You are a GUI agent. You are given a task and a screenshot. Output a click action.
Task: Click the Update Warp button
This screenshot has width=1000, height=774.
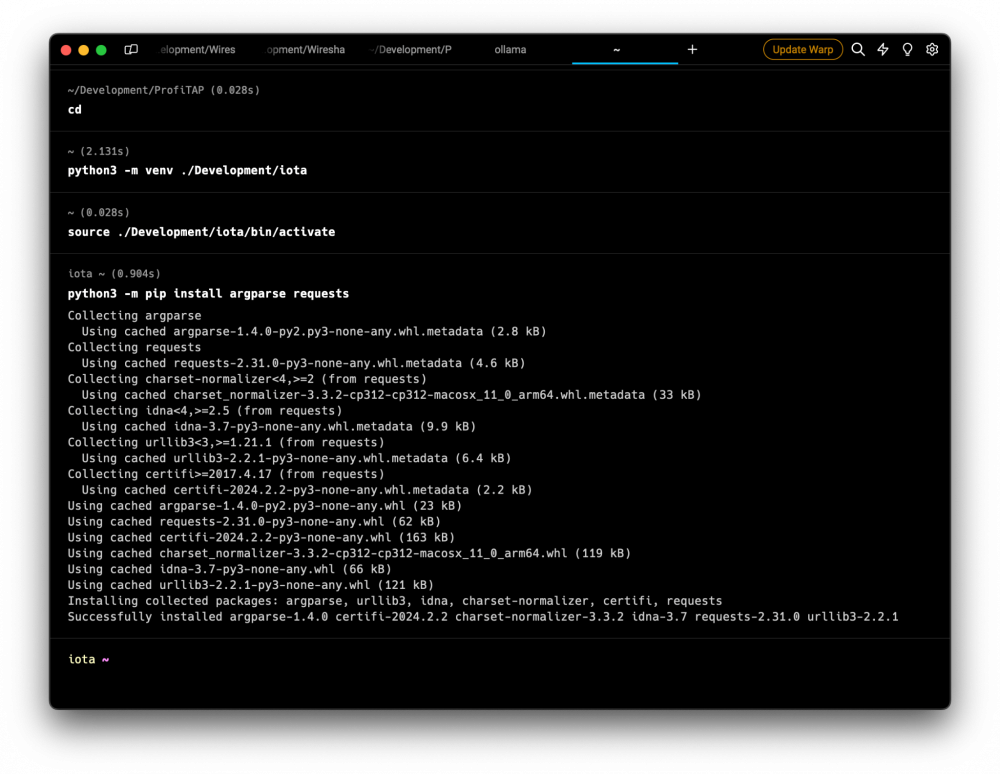802,50
